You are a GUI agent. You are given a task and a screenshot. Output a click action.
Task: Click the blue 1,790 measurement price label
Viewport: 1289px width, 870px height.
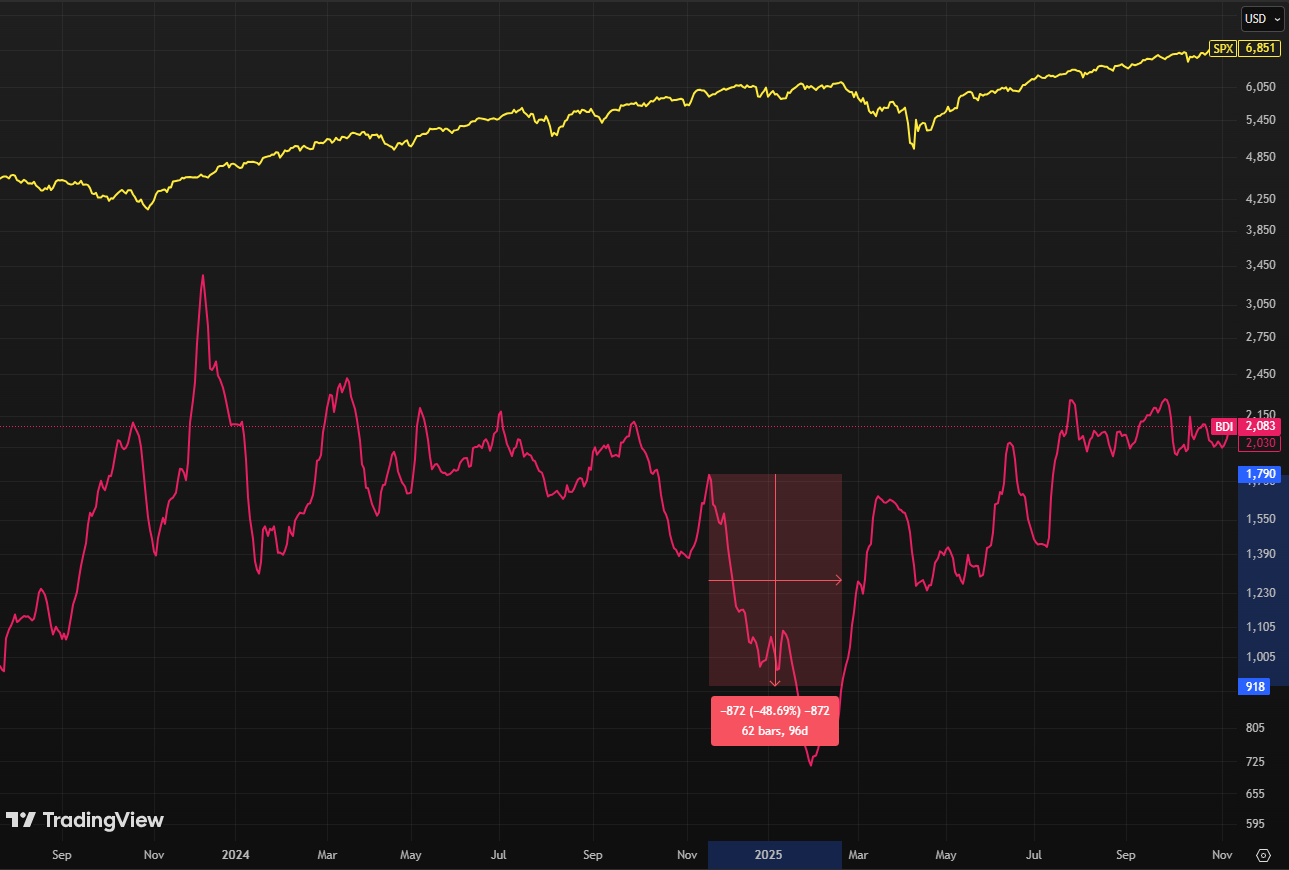[x=1260, y=474]
